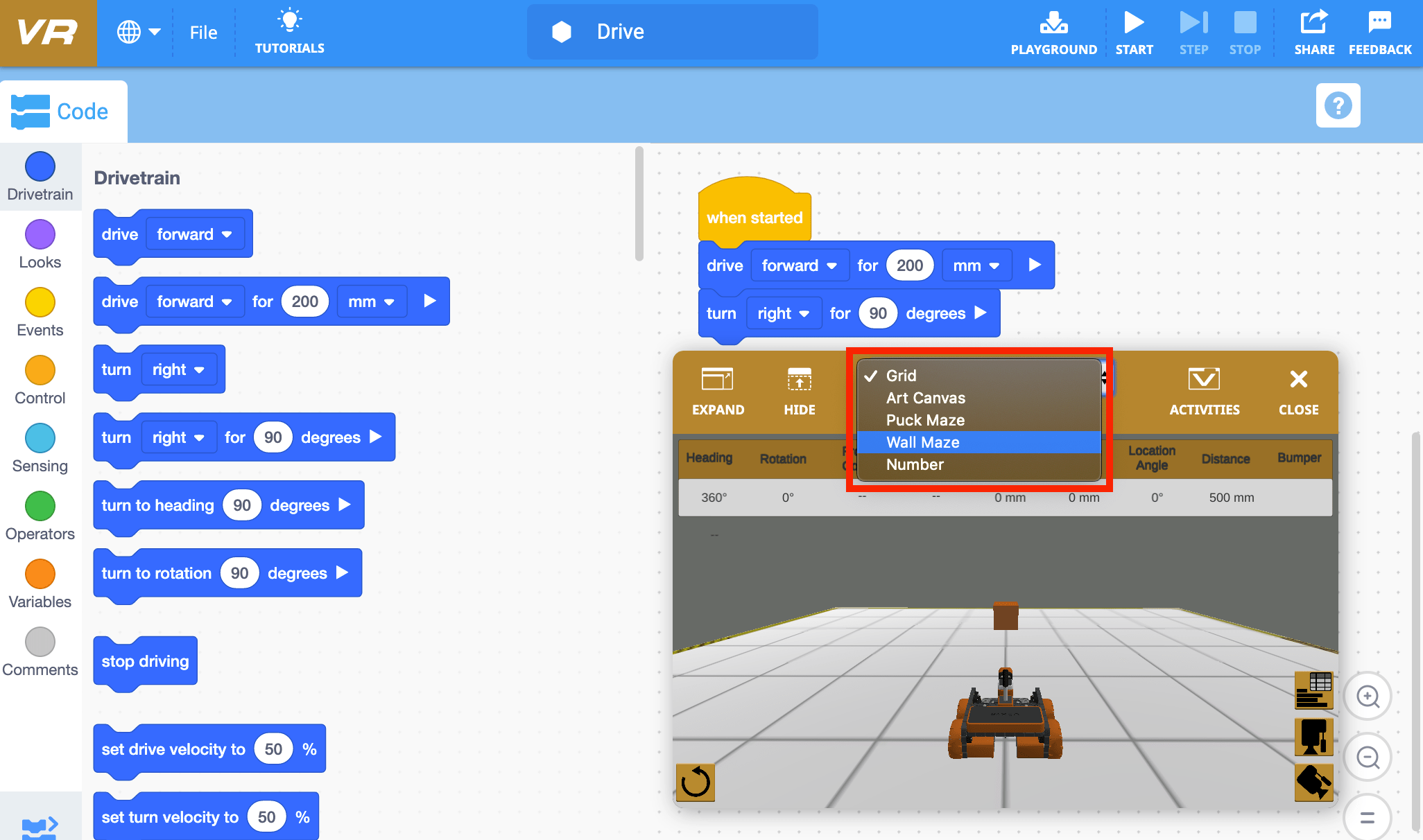1423x840 pixels.
Task: Open the forward direction dropdown in drive block
Action: pos(799,265)
